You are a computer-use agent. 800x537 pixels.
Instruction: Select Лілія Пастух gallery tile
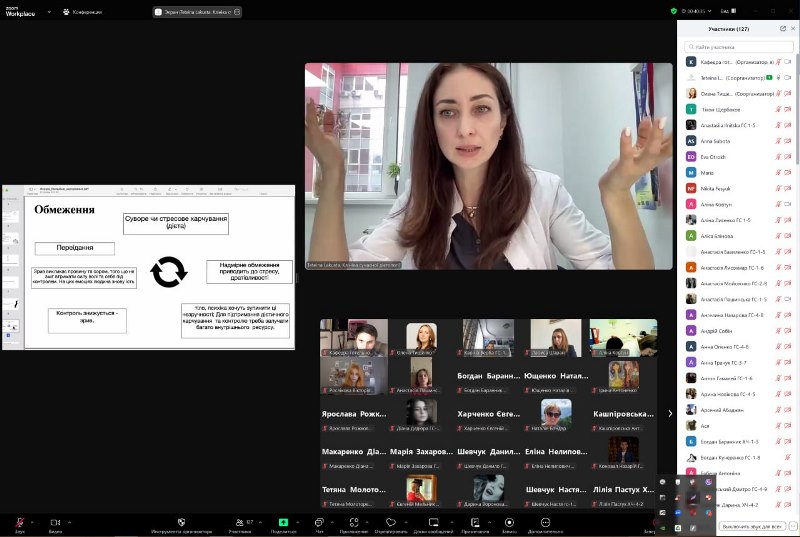[623, 489]
